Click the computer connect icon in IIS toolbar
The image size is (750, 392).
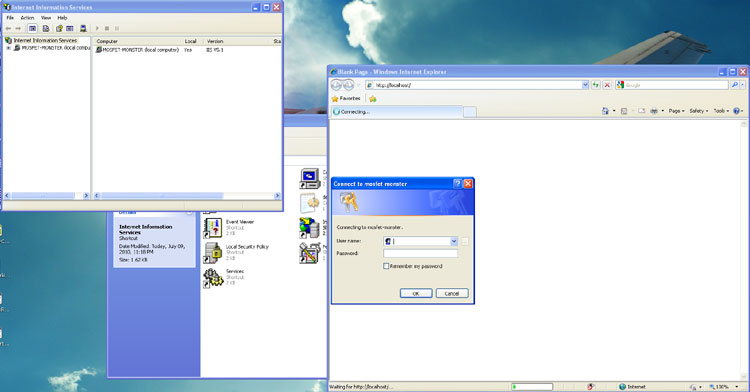[x=83, y=29]
